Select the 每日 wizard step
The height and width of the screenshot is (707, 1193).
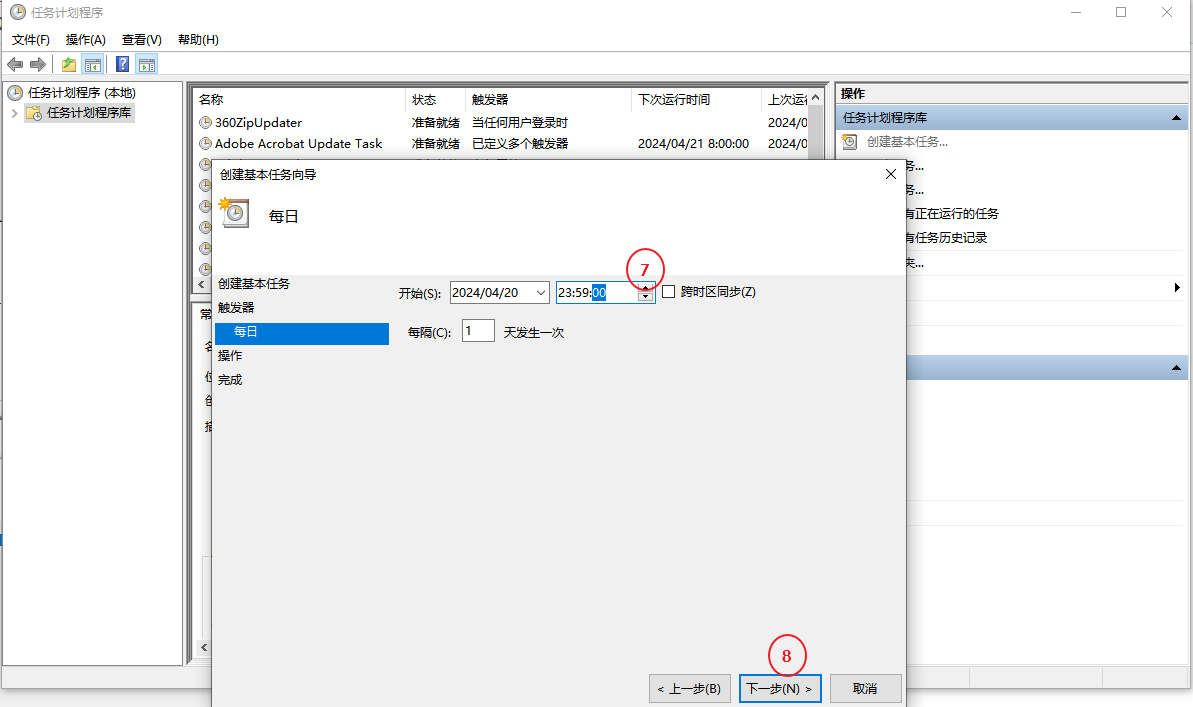click(x=302, y=333)
